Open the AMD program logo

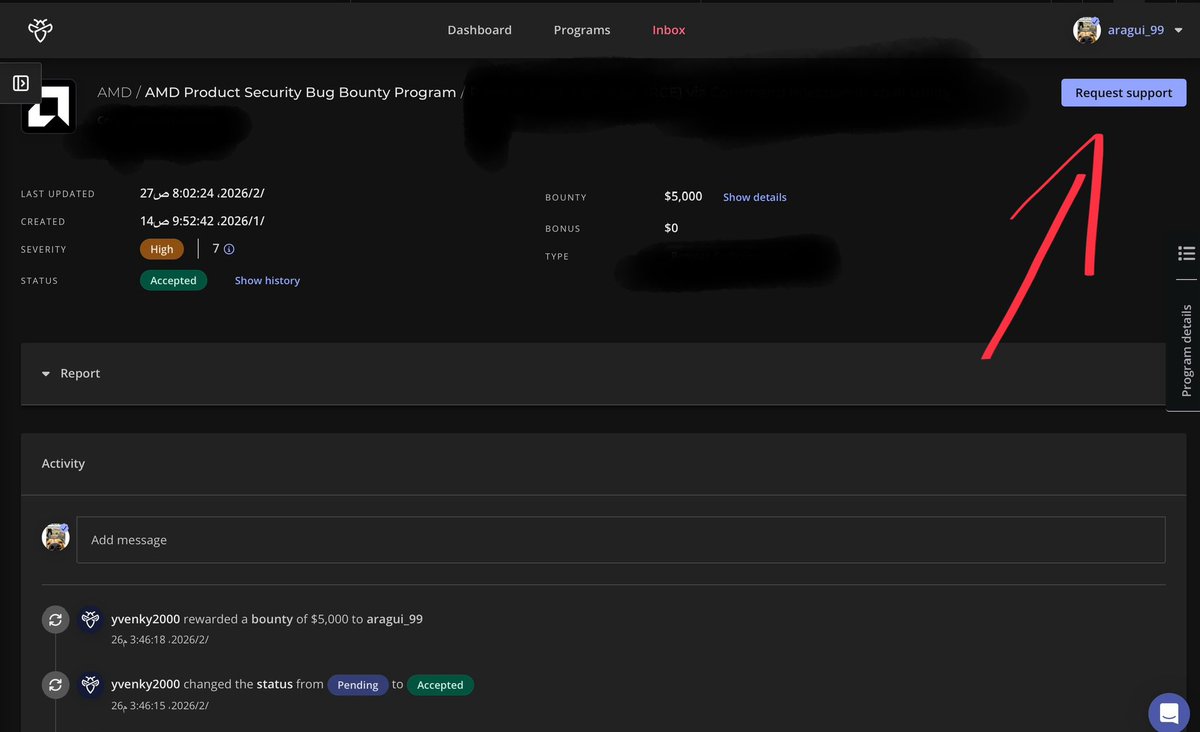[48, 106]
